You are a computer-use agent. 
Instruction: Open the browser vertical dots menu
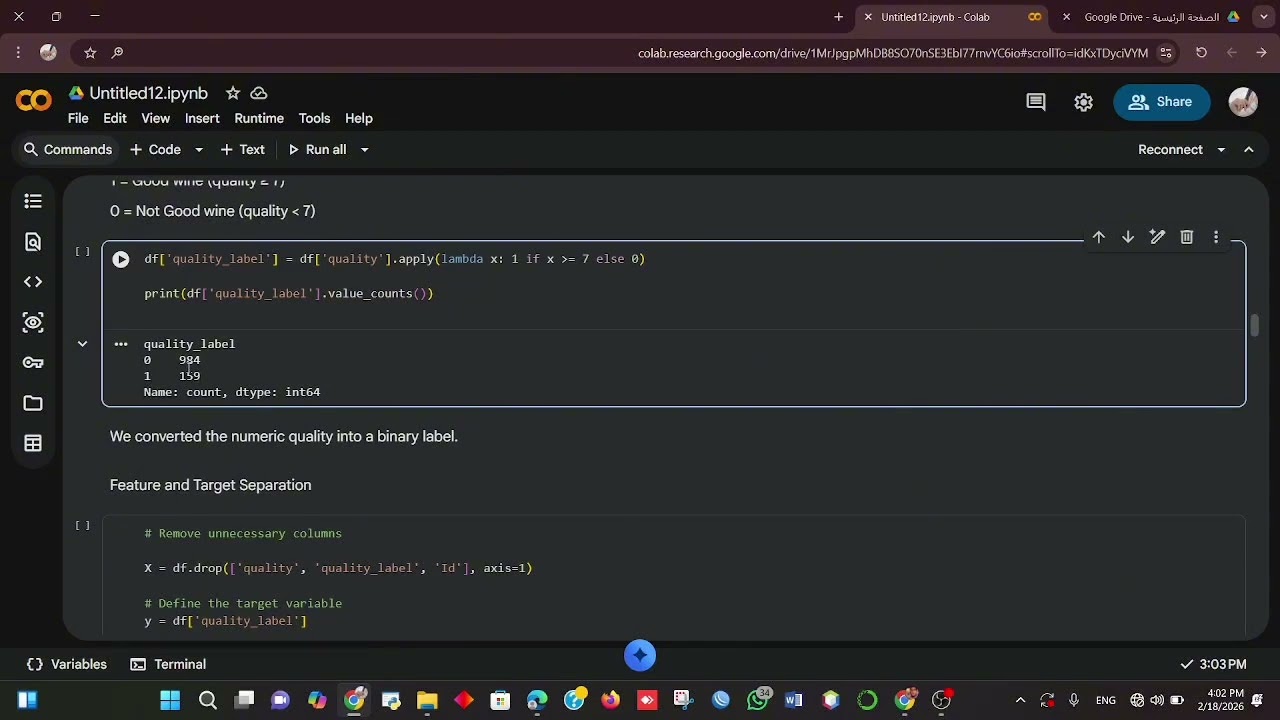tap(19, 53)
